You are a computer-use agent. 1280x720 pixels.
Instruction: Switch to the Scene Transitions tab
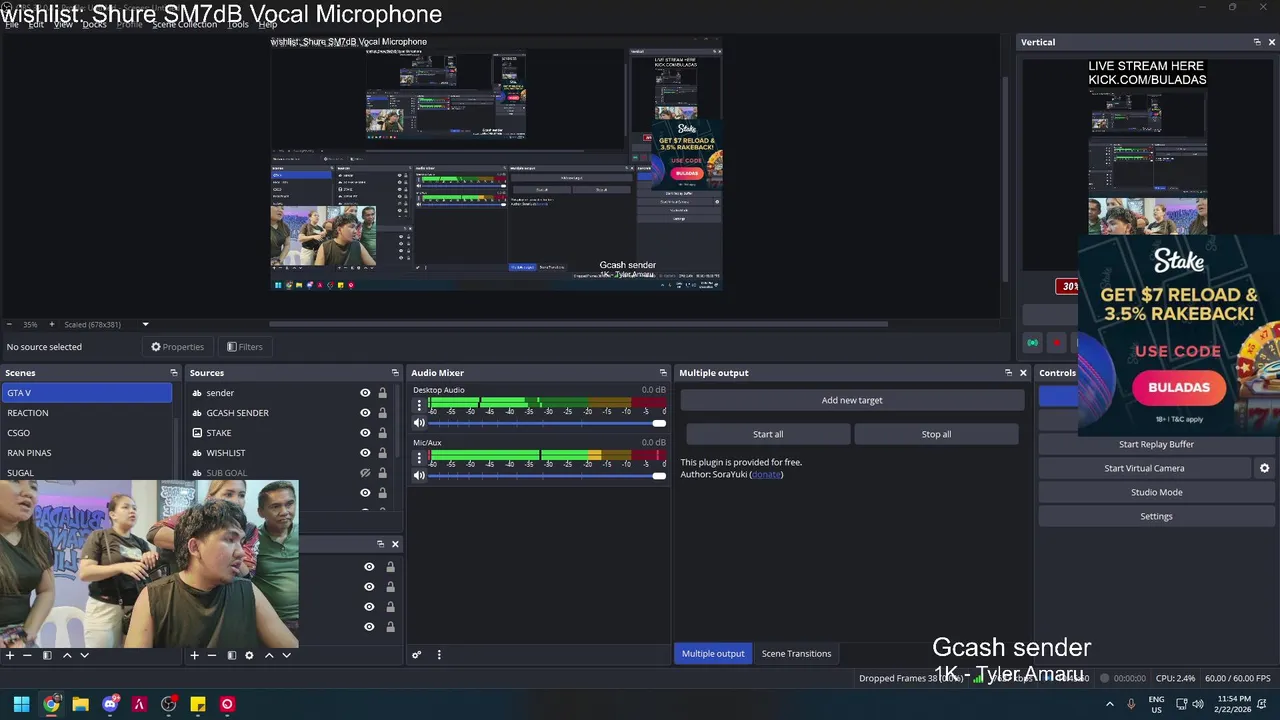pos(796,654)
